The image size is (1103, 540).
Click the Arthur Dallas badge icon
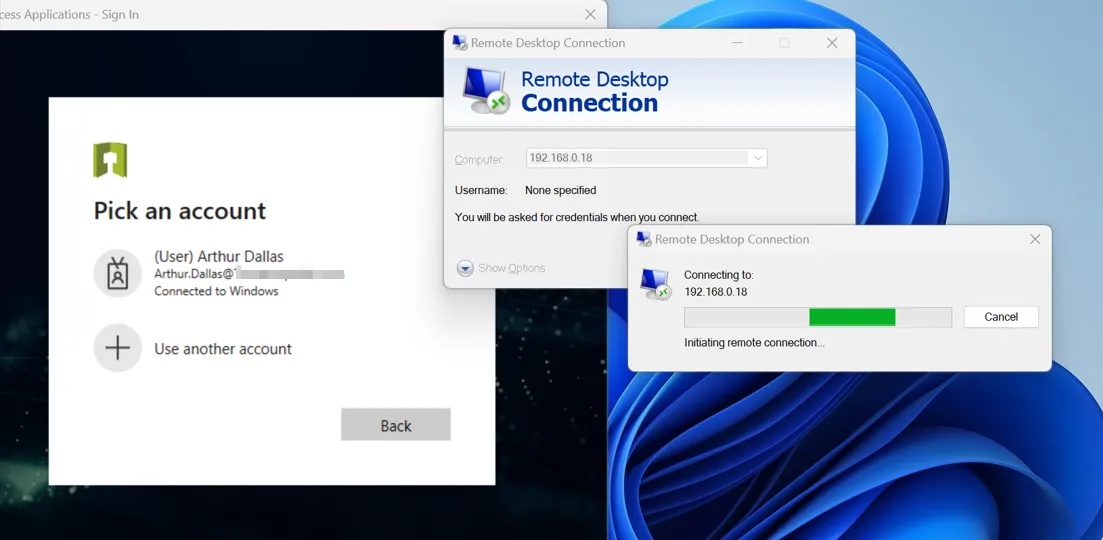click(x=117, y=274)
